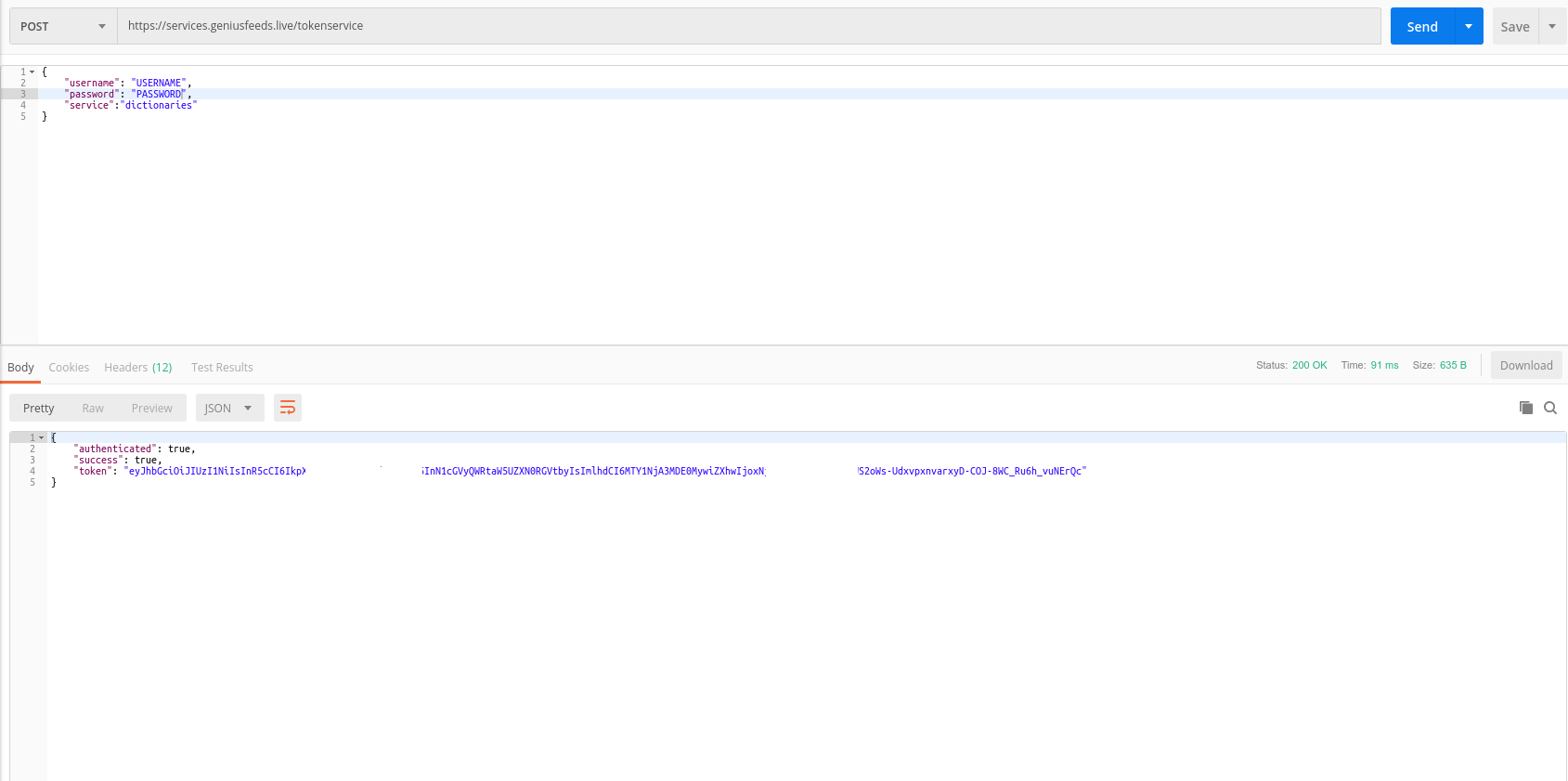Open the JSON format dropdown
This screenshot has width=1568, height=781.
[x=229, y=408]
